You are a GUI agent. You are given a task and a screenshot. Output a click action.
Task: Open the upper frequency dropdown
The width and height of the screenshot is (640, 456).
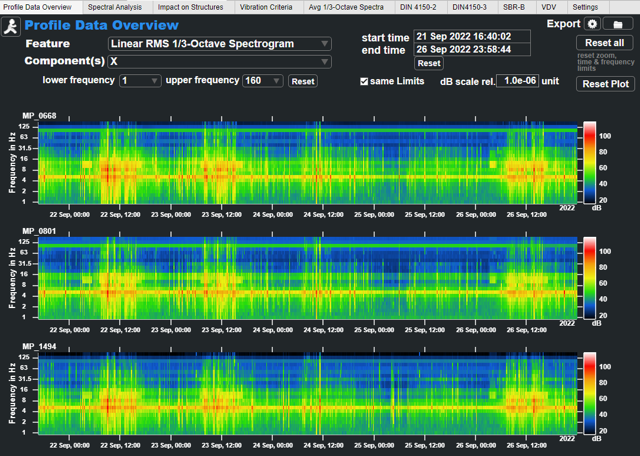click(263, 81)
